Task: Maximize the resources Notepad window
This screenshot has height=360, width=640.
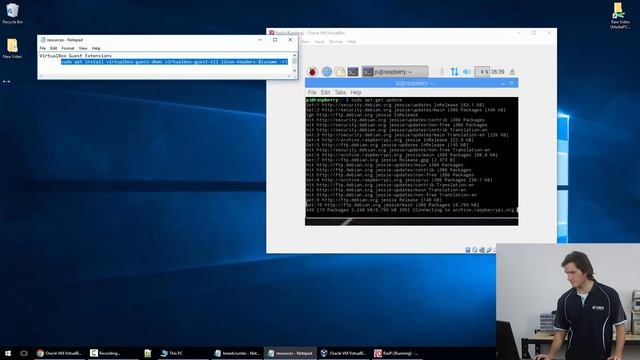Action: pyautogui.click(x=275, y=40)
